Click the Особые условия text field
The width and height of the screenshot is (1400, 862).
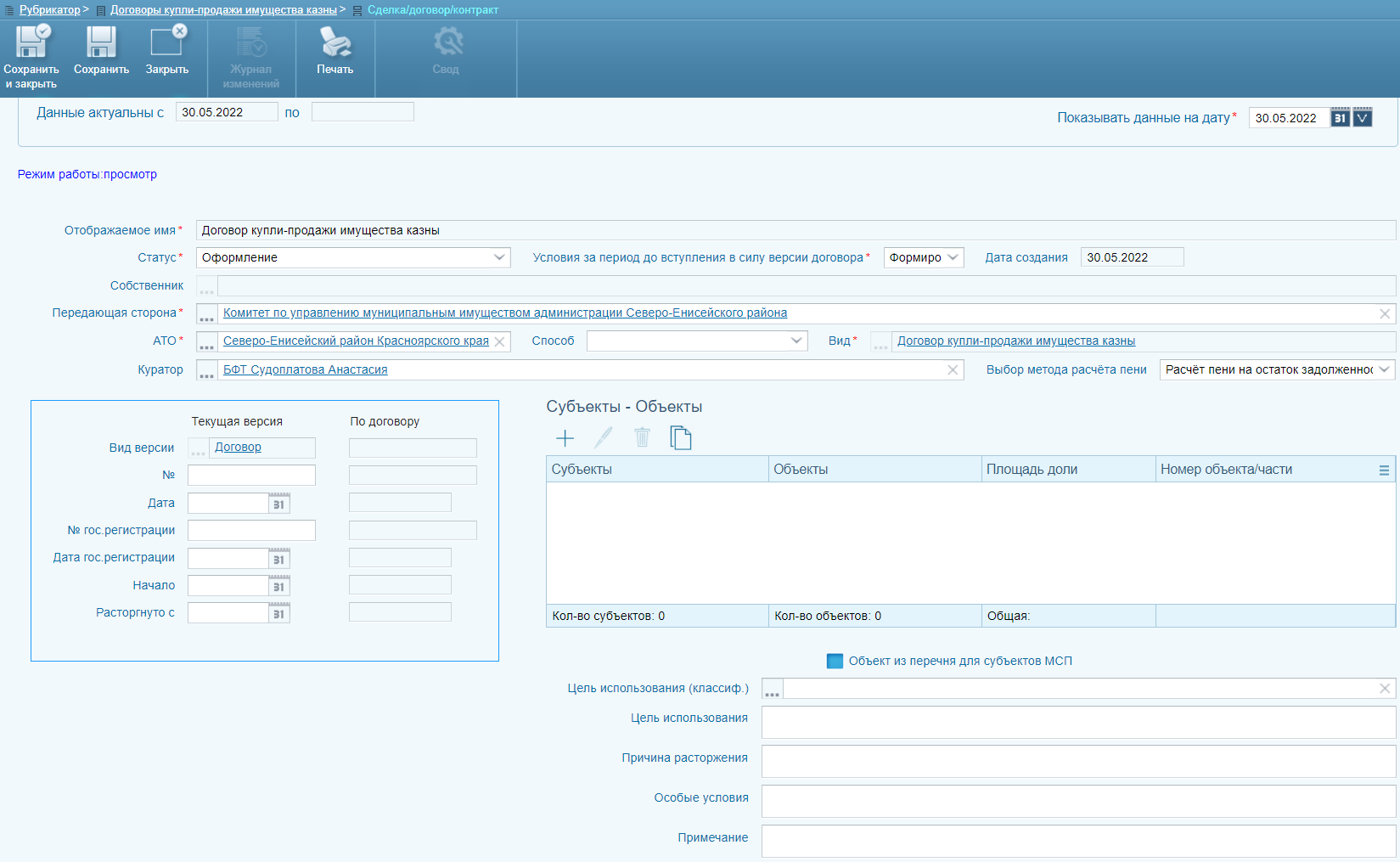1078,801
